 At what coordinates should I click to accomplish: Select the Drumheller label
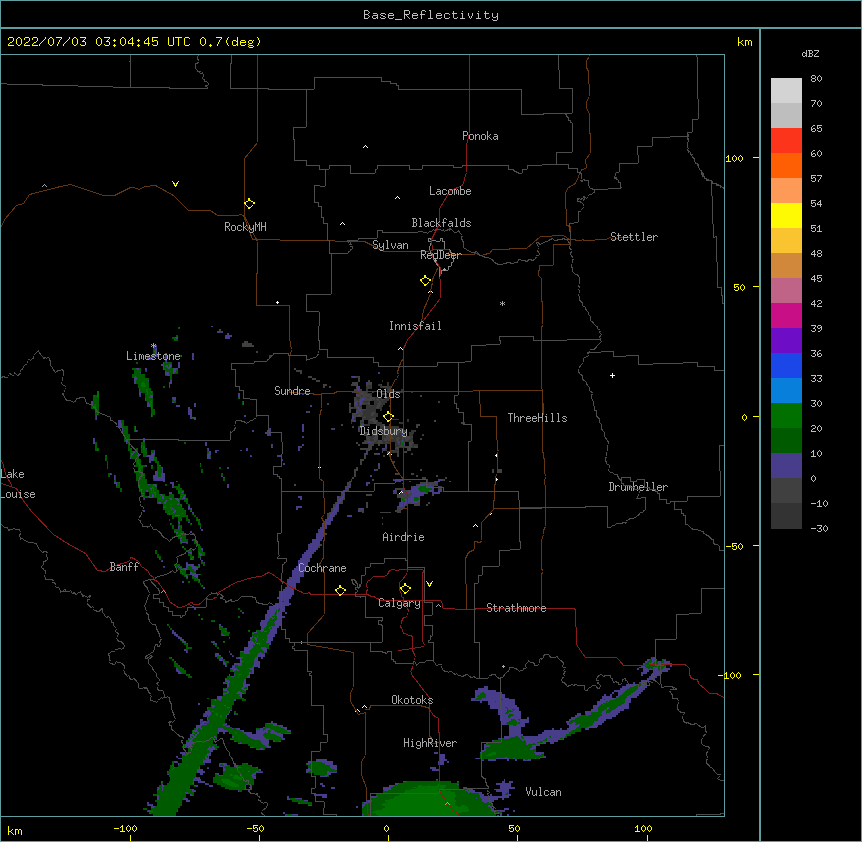pyautogui.click(x=638, y=487)
